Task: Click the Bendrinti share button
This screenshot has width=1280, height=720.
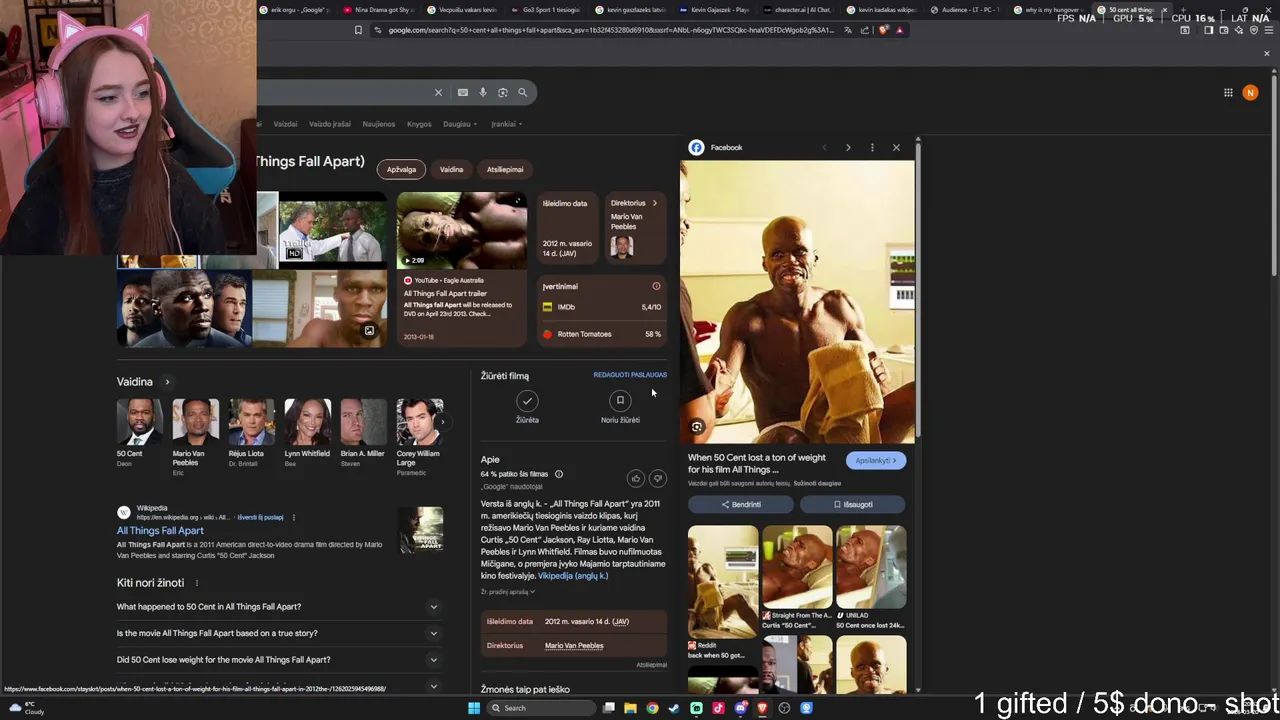Action: coord(741,504)
